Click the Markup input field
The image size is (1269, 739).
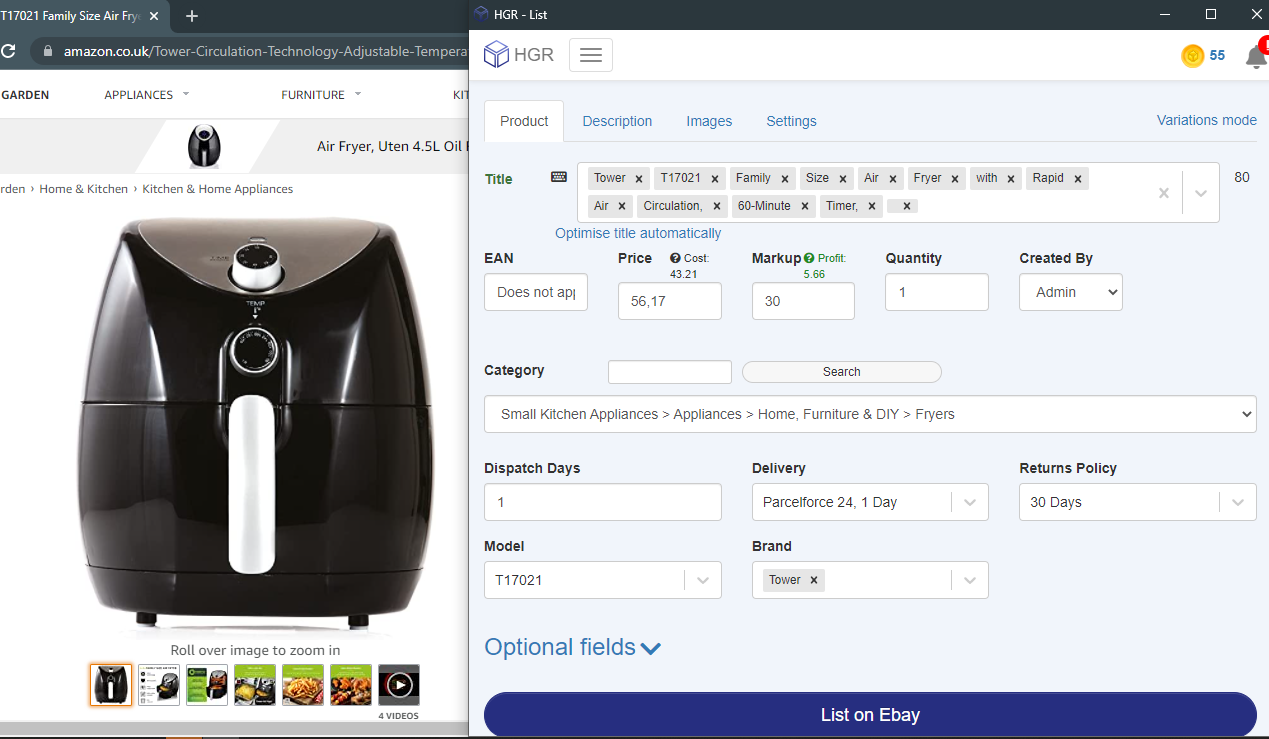(x=803, y=301)
